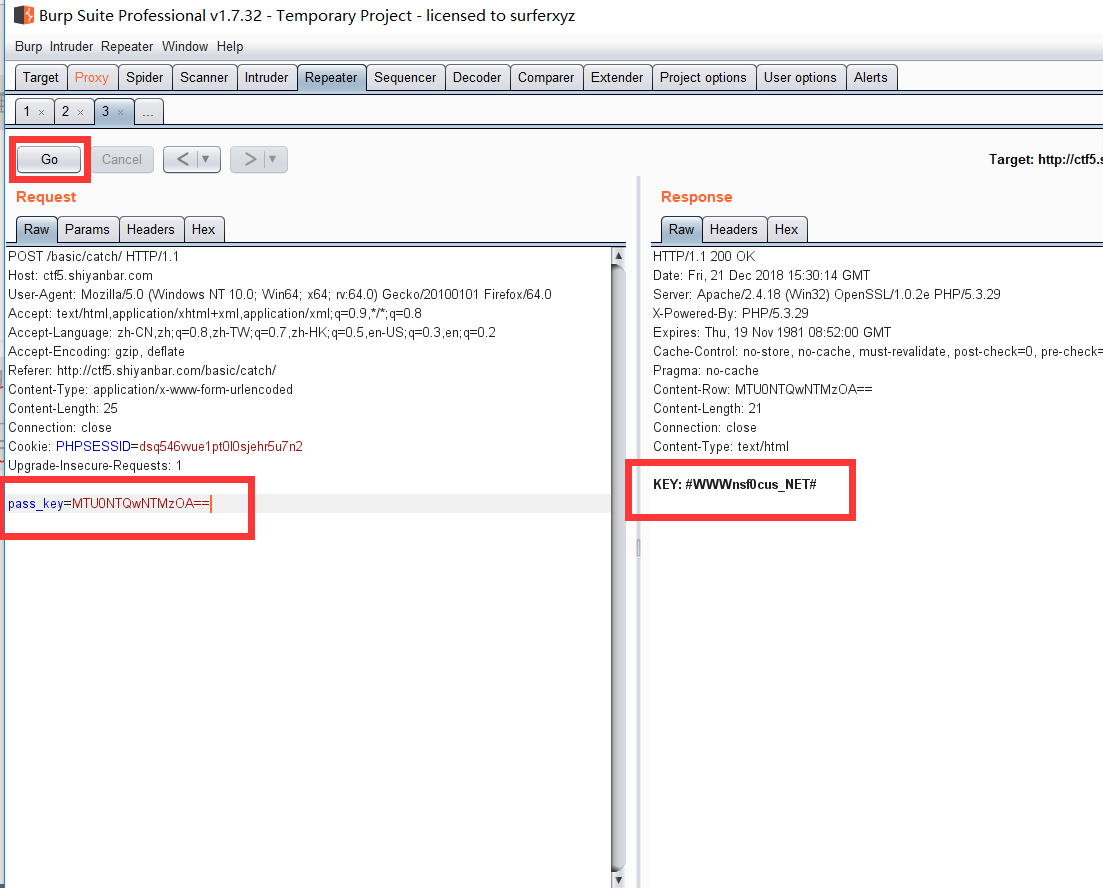Select the Request Params view tab
The image size is (1103, 888).
(87, 229)
